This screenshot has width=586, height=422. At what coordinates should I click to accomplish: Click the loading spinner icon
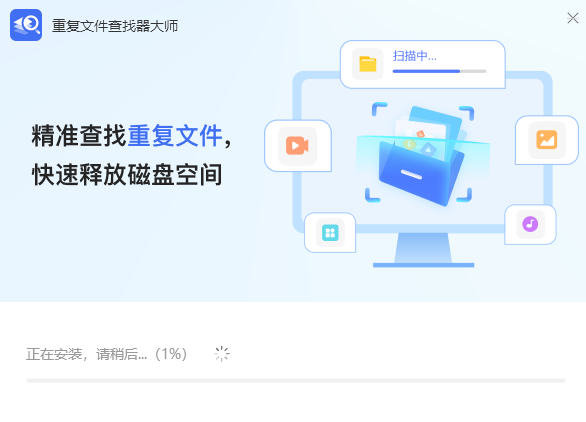[222, 354]
